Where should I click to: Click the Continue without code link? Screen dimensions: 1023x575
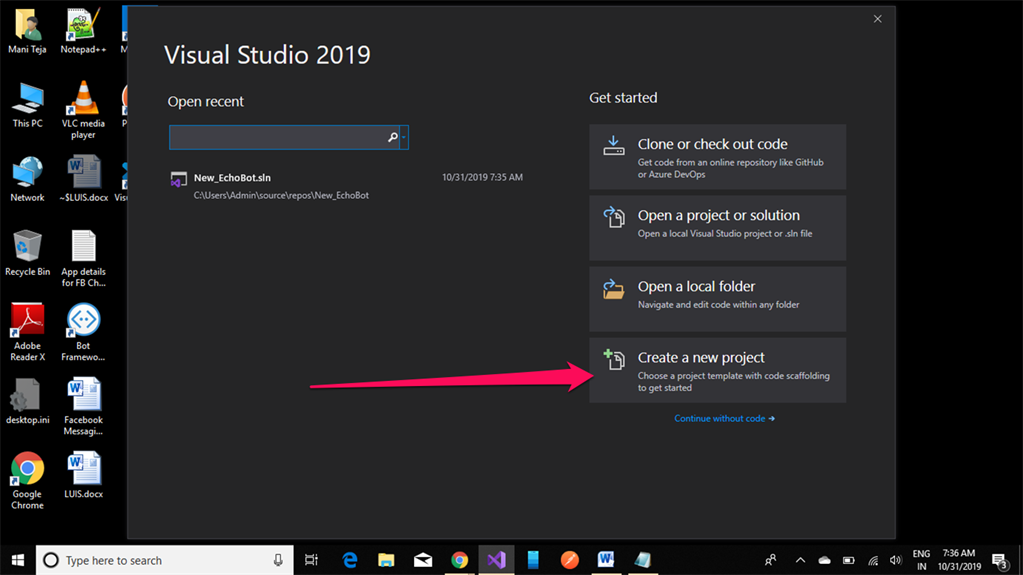point(724,419)
